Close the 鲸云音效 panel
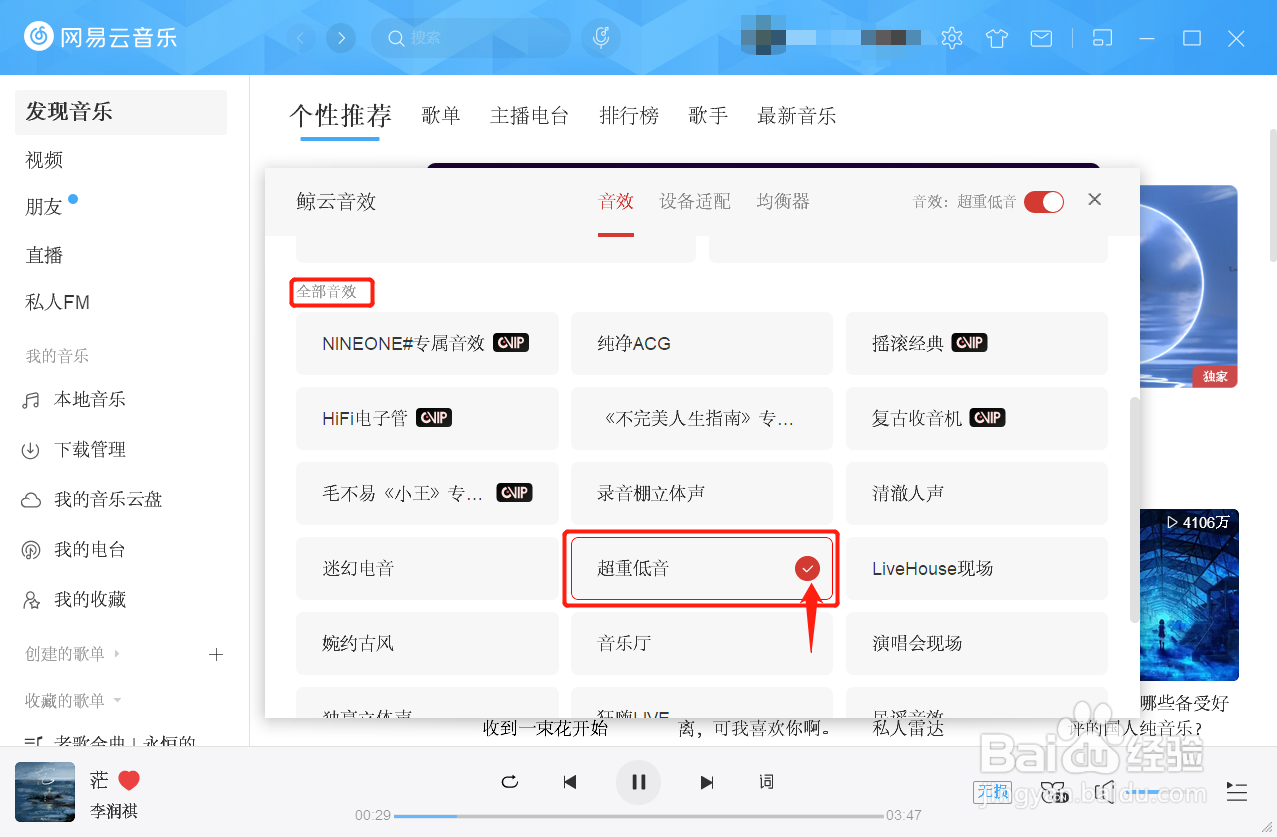The image size is (1277, 837). [1095, 200]
